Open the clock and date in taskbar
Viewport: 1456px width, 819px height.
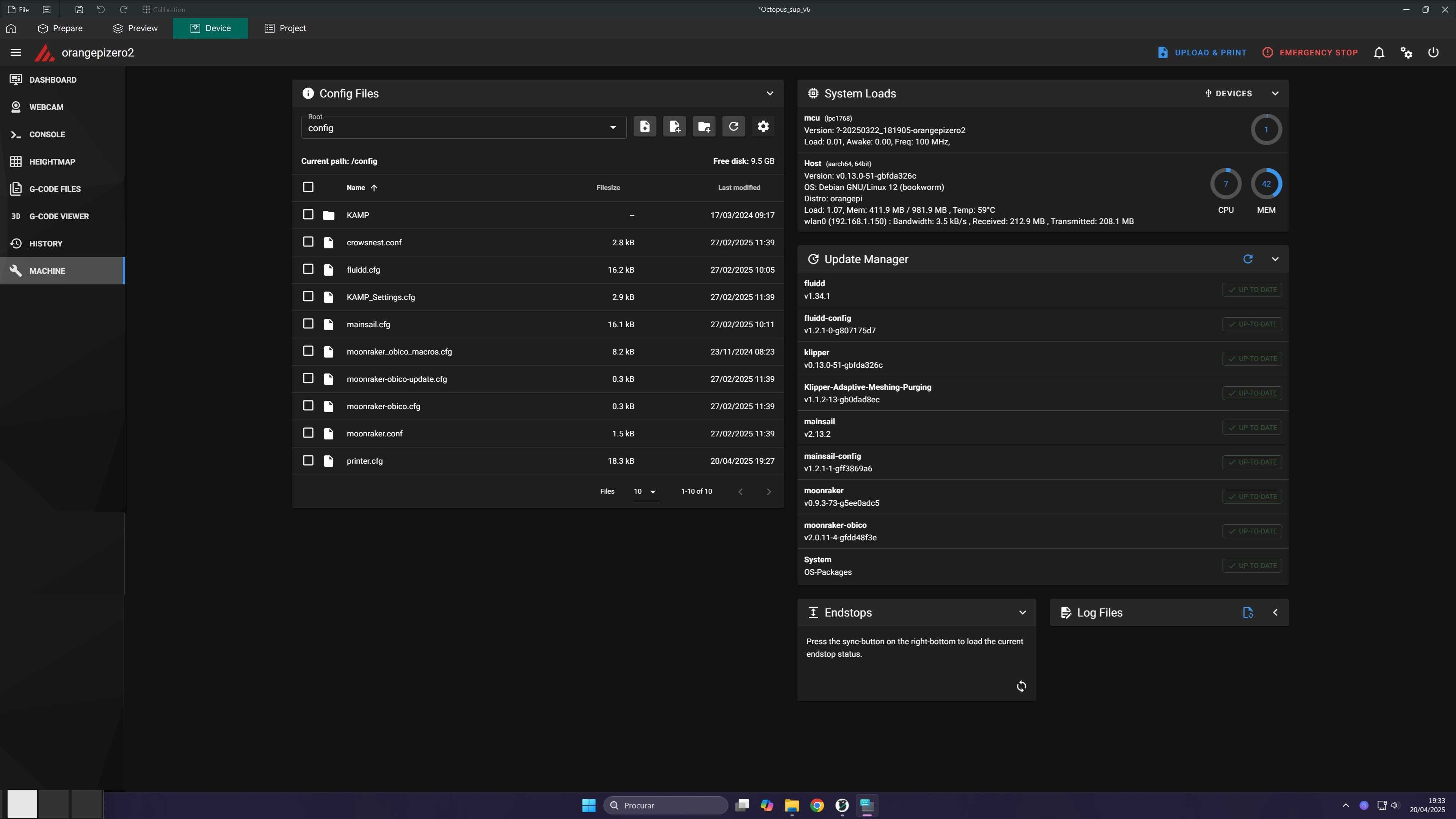point(1427,805)
